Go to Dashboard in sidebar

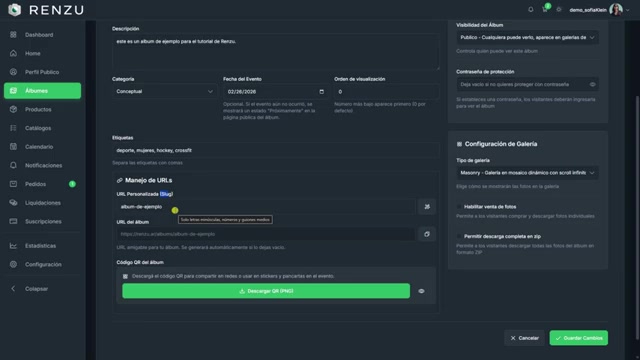42,35
